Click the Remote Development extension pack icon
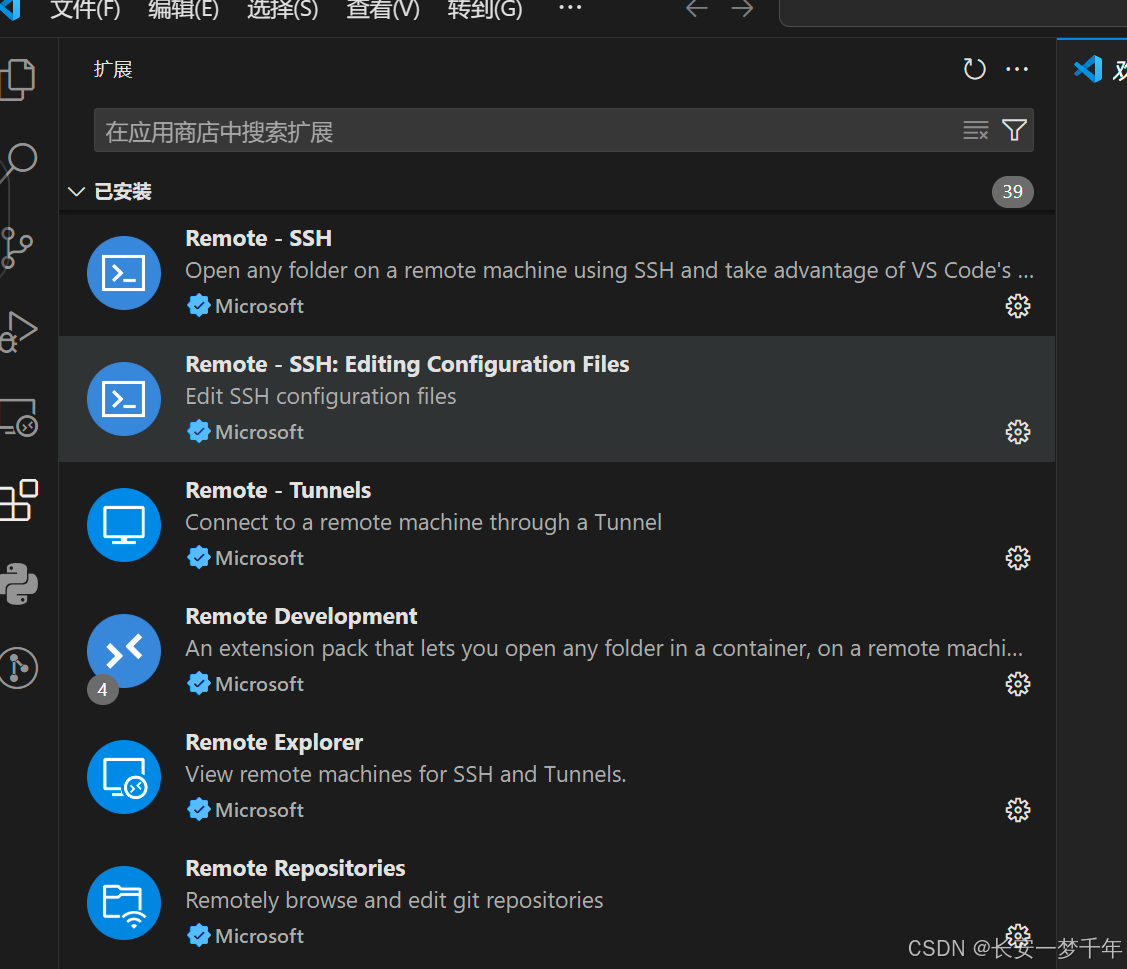The width and height of the screenshot is (1127, 969). 124,651
